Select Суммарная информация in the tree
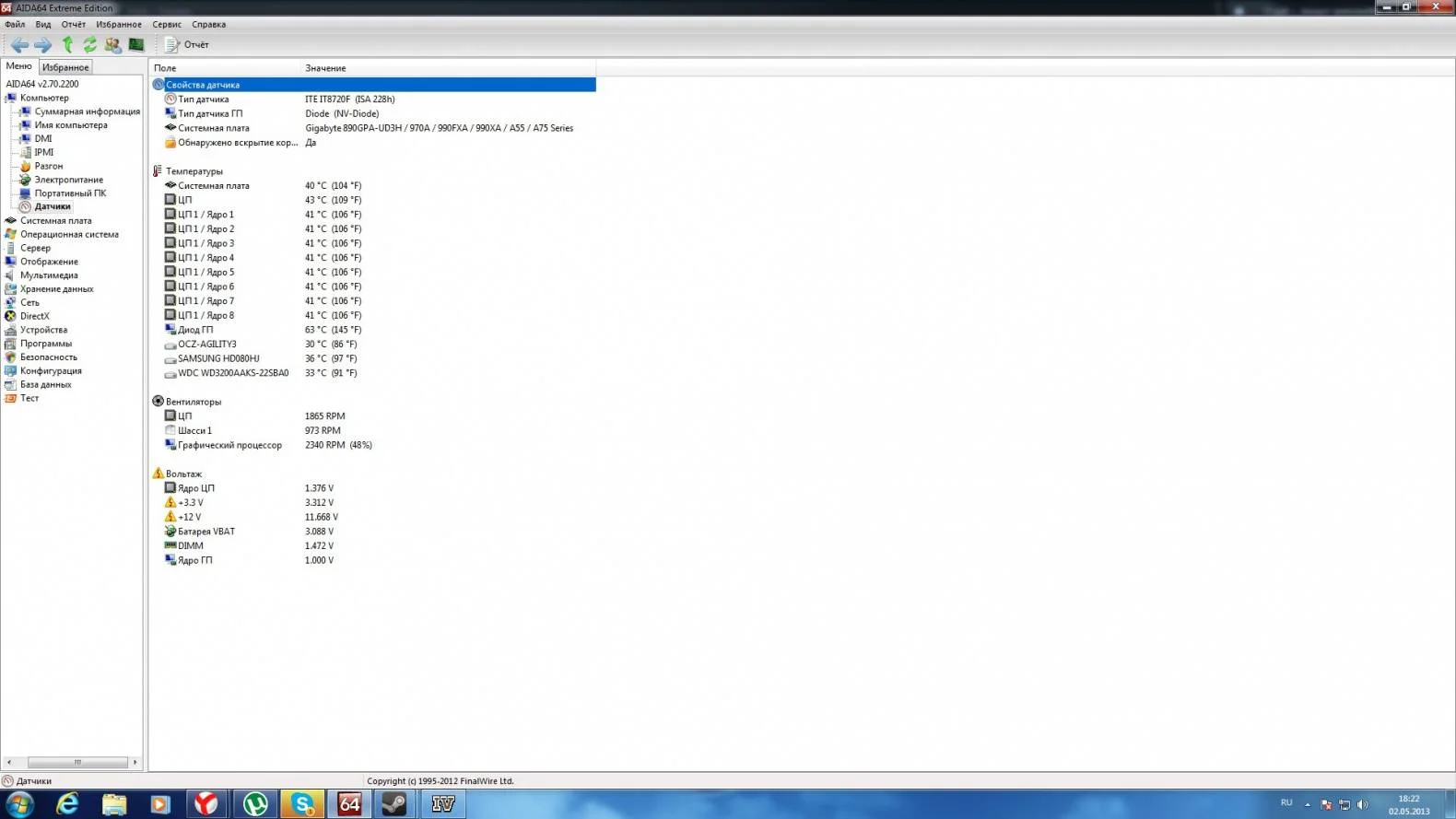This screenshot has width=1456, height=819. pyautogui.click(x=88, y=111)
